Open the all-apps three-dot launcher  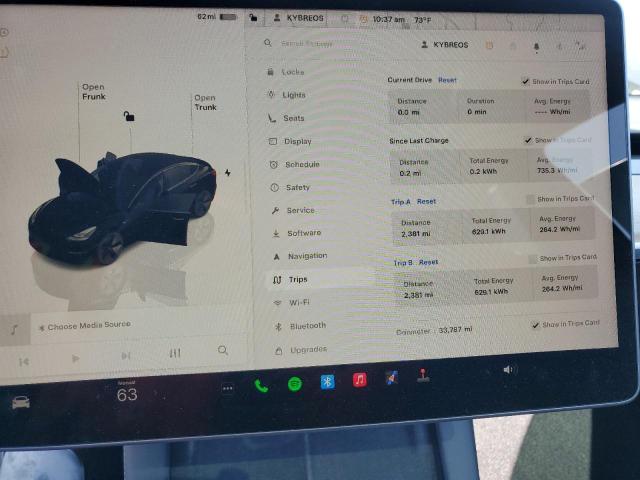(x=227, y=387)
